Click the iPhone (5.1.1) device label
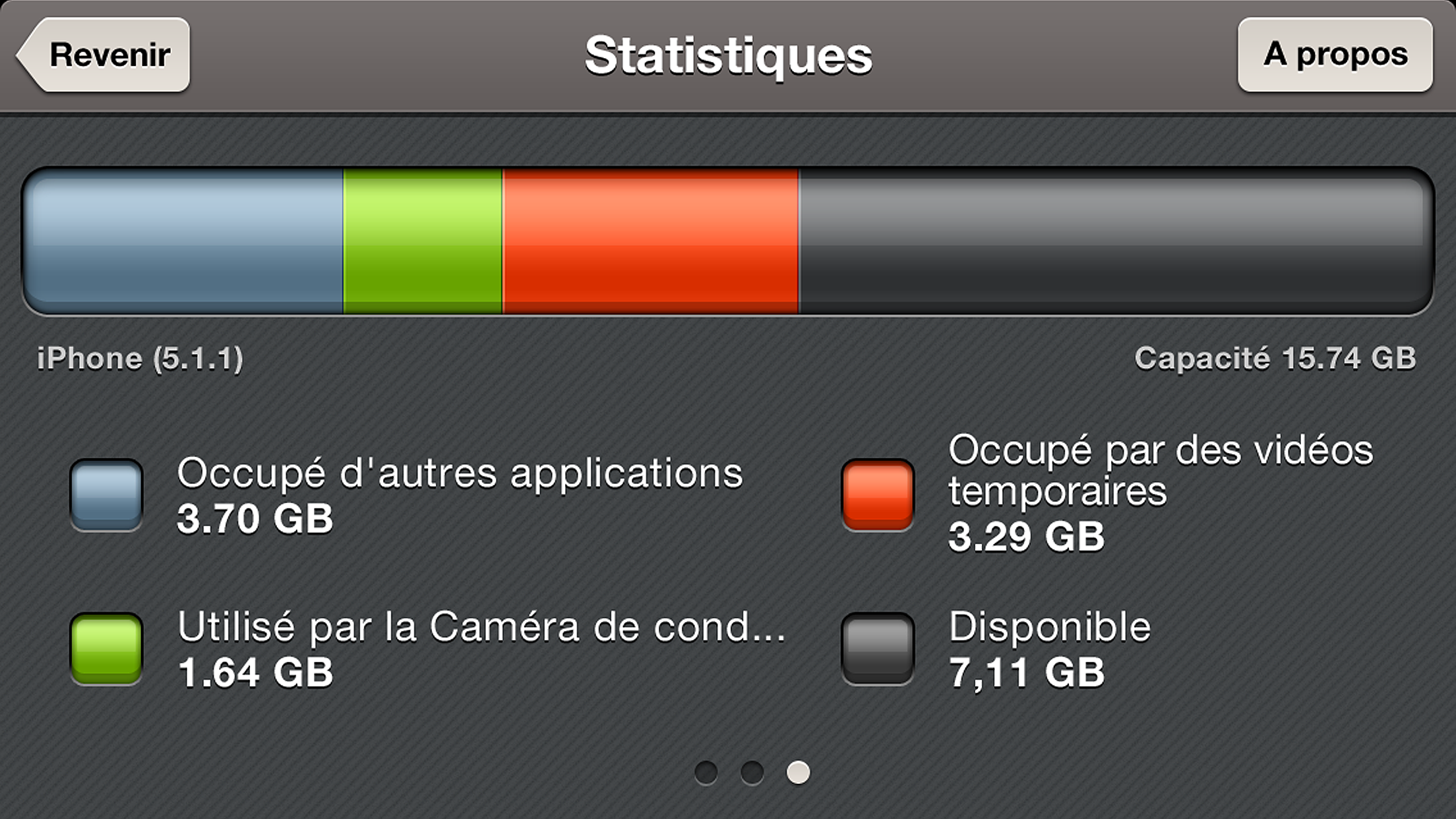1456x819 pixels. pos(140,359)
